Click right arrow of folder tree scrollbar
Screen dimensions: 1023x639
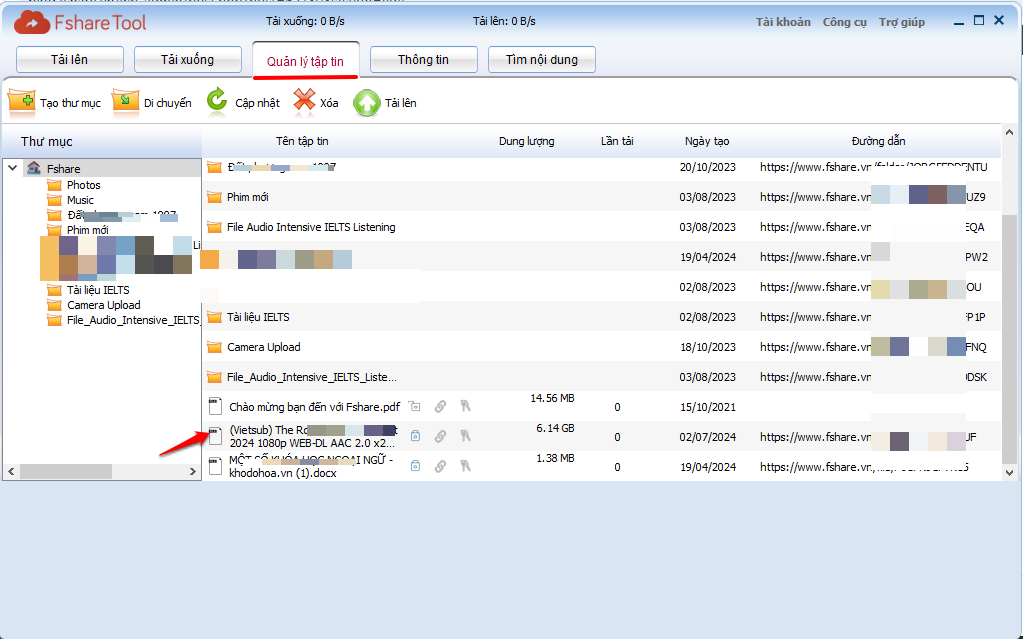coord(194,471)
